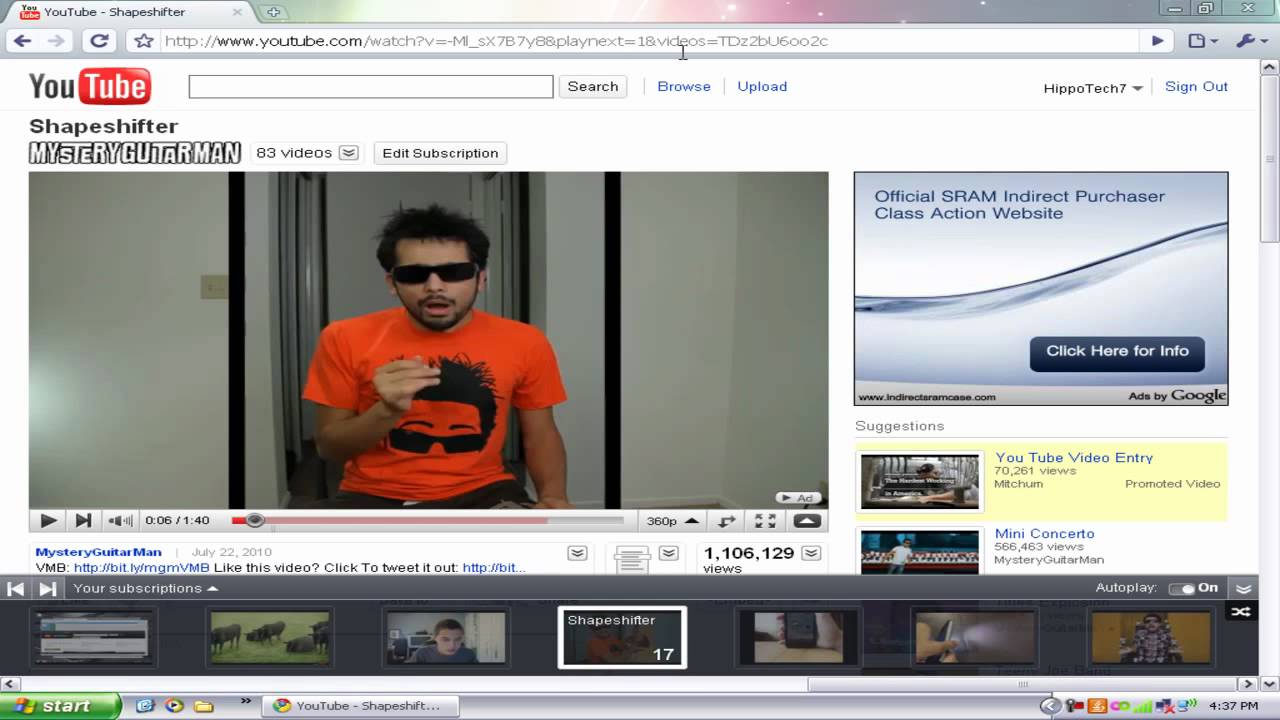Viewport: 1280px width, 720px height.
Task: Open the Ads by Google label
Action: click(x=1177, y=395)
